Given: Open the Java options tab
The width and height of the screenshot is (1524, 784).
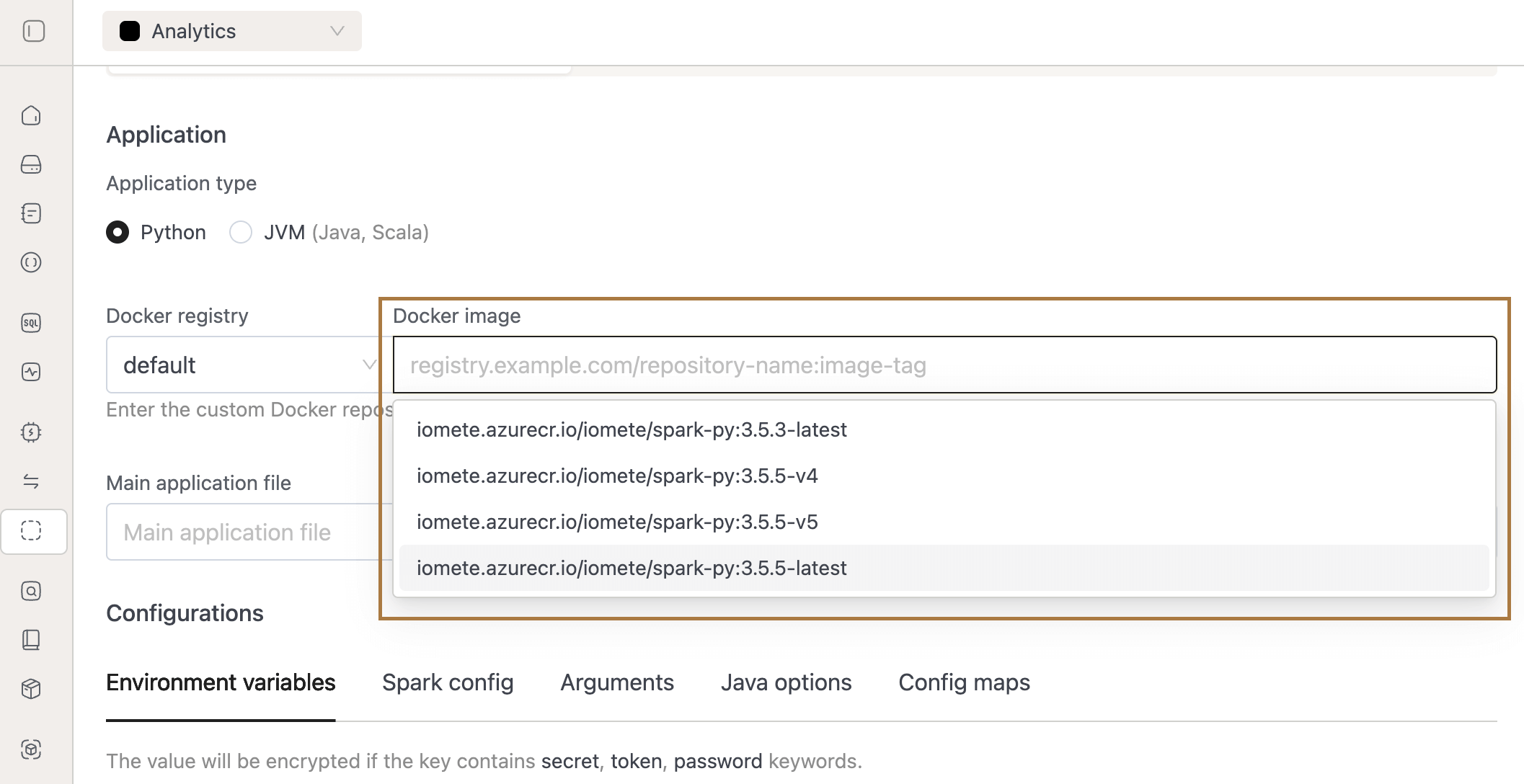Looking at the screenshot, I should (786, 682).
